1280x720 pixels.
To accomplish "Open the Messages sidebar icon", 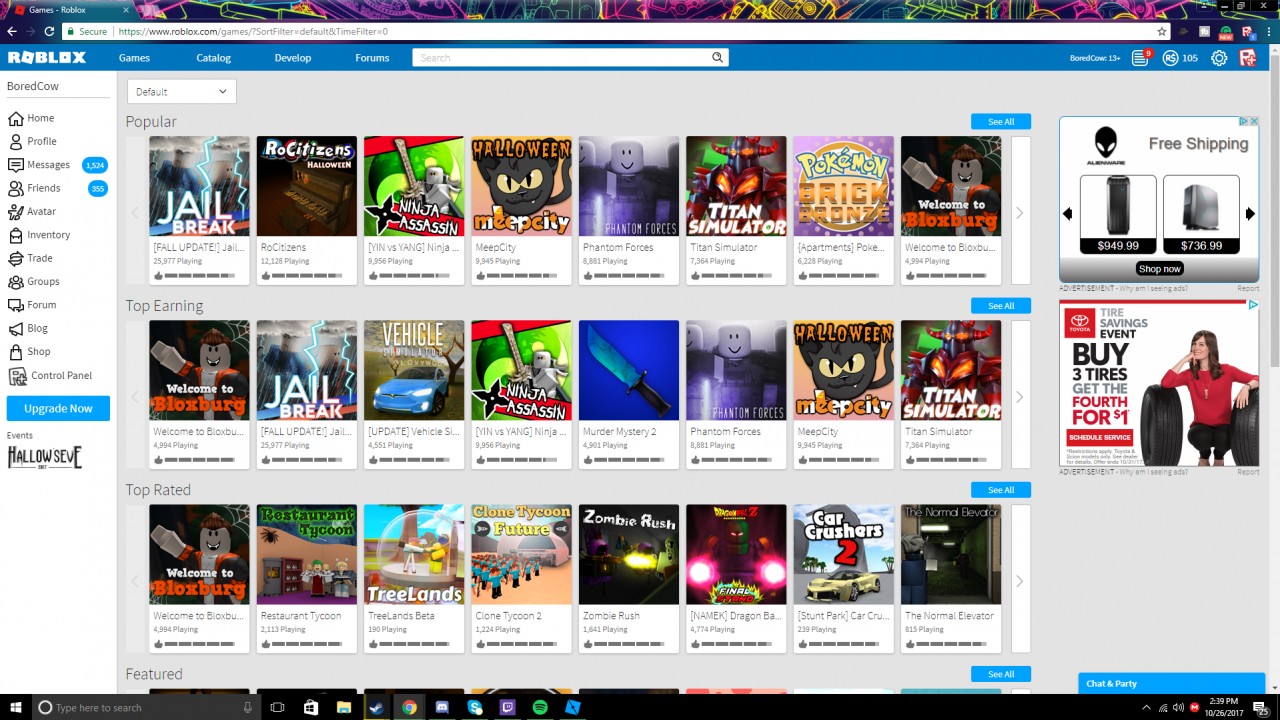I will click(16, 165).
